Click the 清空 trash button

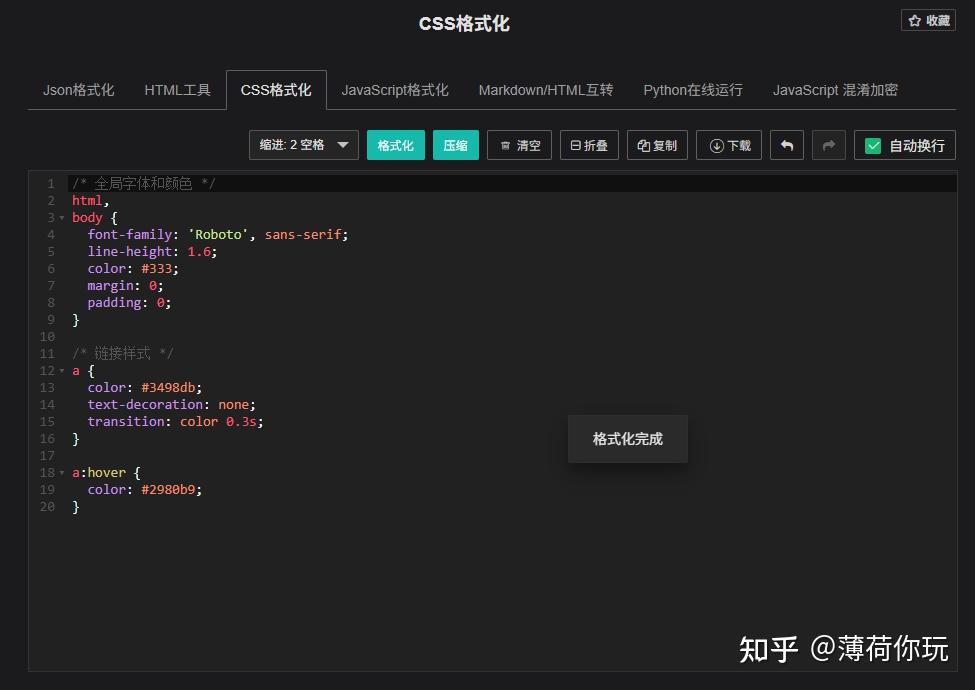click(519, 145)
